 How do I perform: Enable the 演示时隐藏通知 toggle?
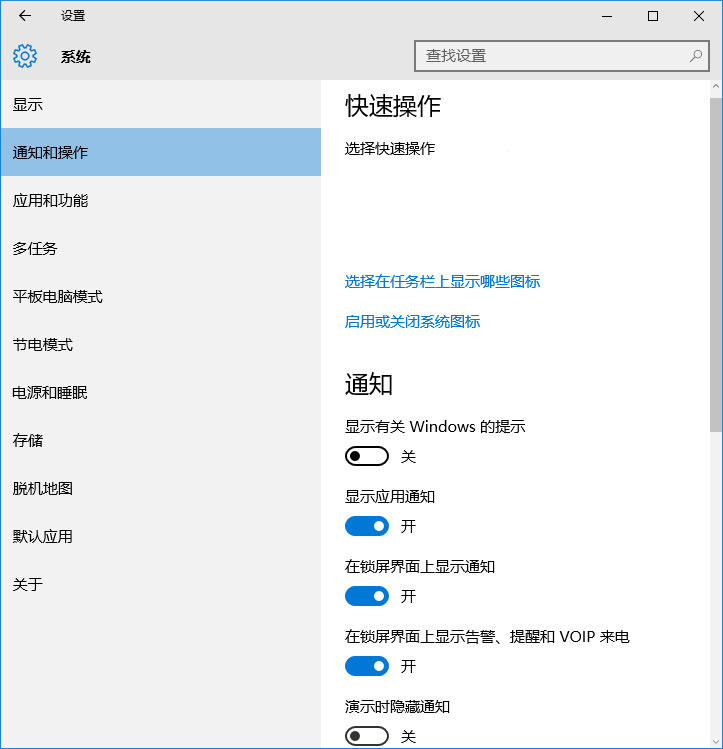point(366,736)
